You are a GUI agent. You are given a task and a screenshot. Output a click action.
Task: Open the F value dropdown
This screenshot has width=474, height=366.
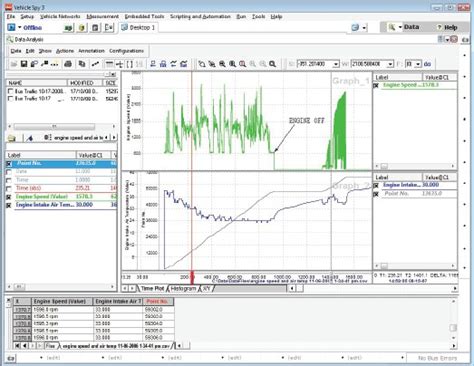click(x=418, y=64)
